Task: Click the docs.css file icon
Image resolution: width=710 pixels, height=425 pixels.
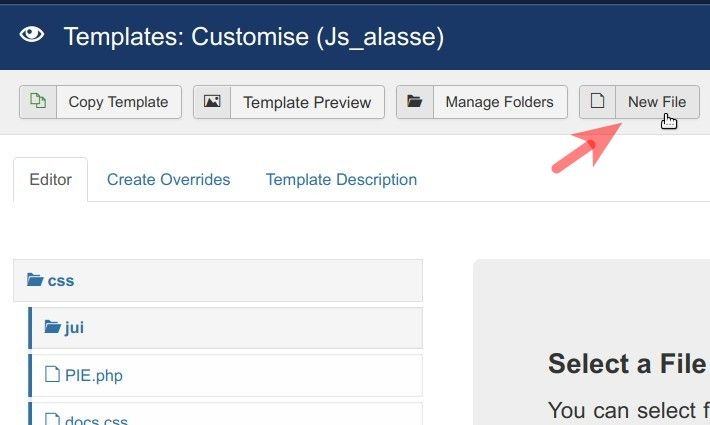Action: (x=54, y=419)
